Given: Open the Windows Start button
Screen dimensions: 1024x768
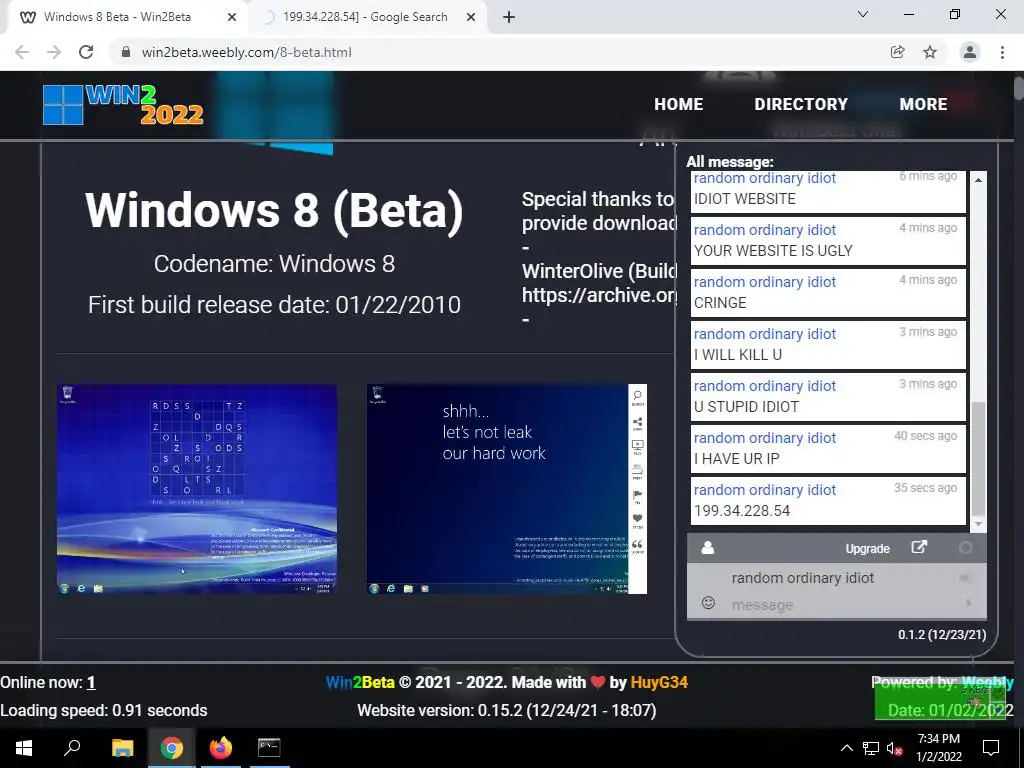Looking at the screenshot, I should click(x=24, y=748).
